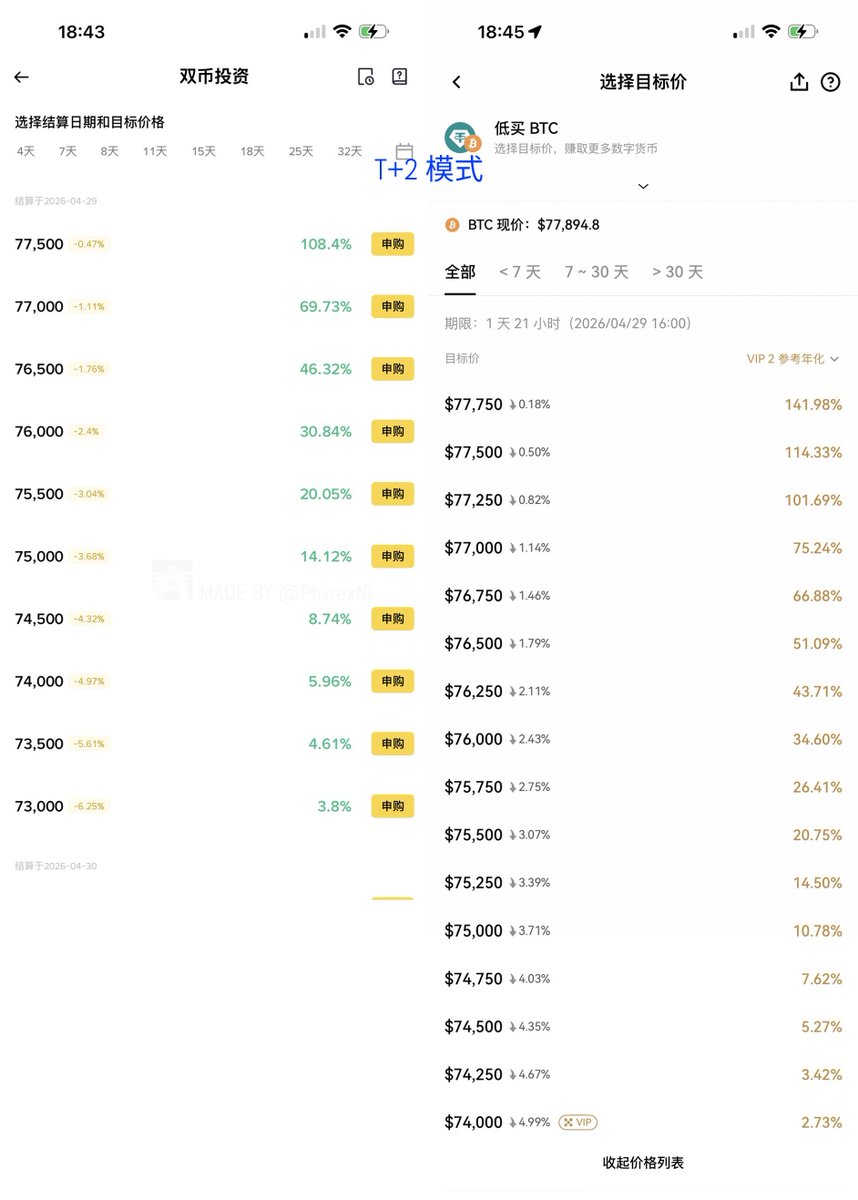This screenshot has height=1200, width=858.
Task: Open the calendar date picker icon
Action: point(404,151)
